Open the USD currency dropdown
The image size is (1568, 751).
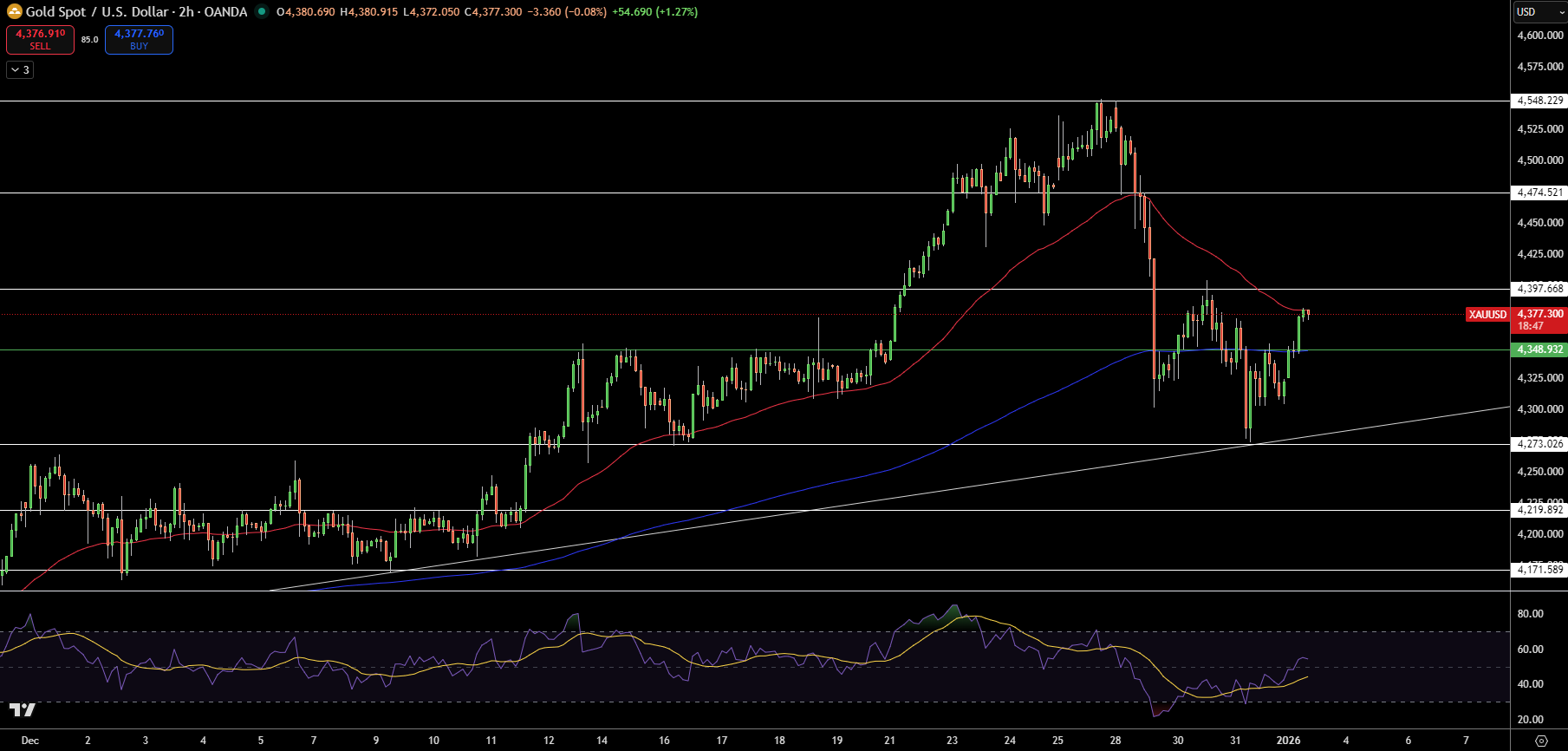(x=1539, y=12)
